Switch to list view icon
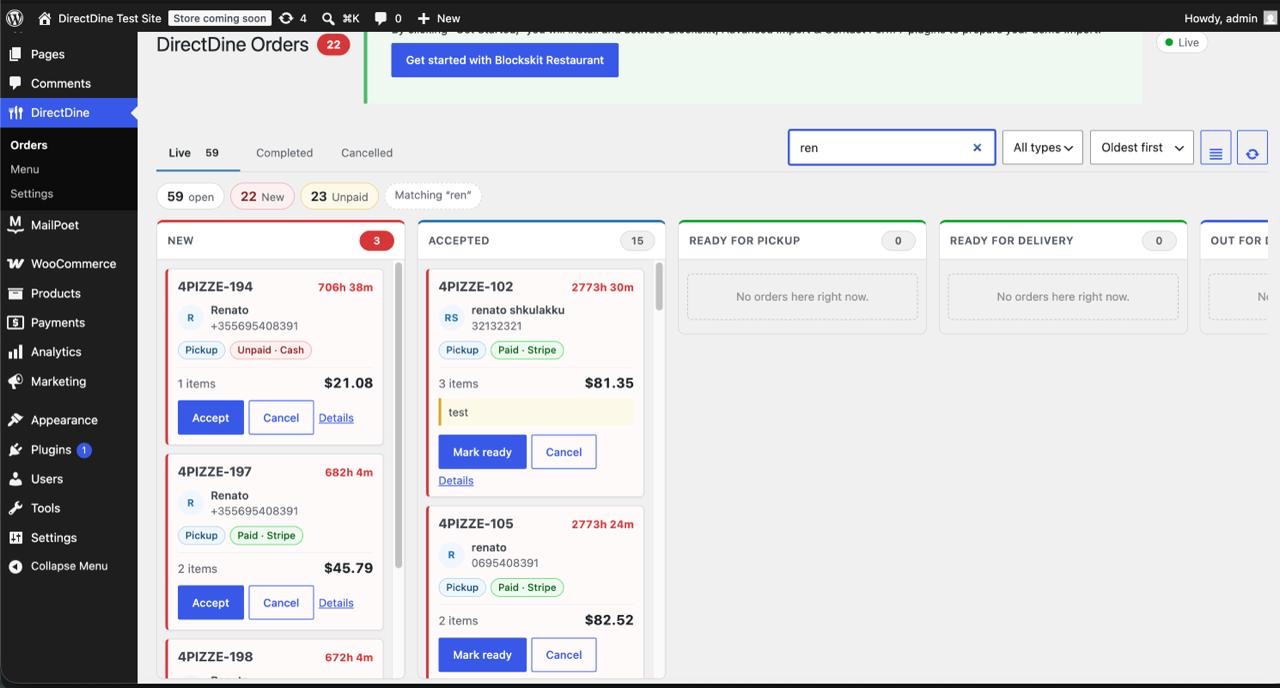 coord(1215,148)
